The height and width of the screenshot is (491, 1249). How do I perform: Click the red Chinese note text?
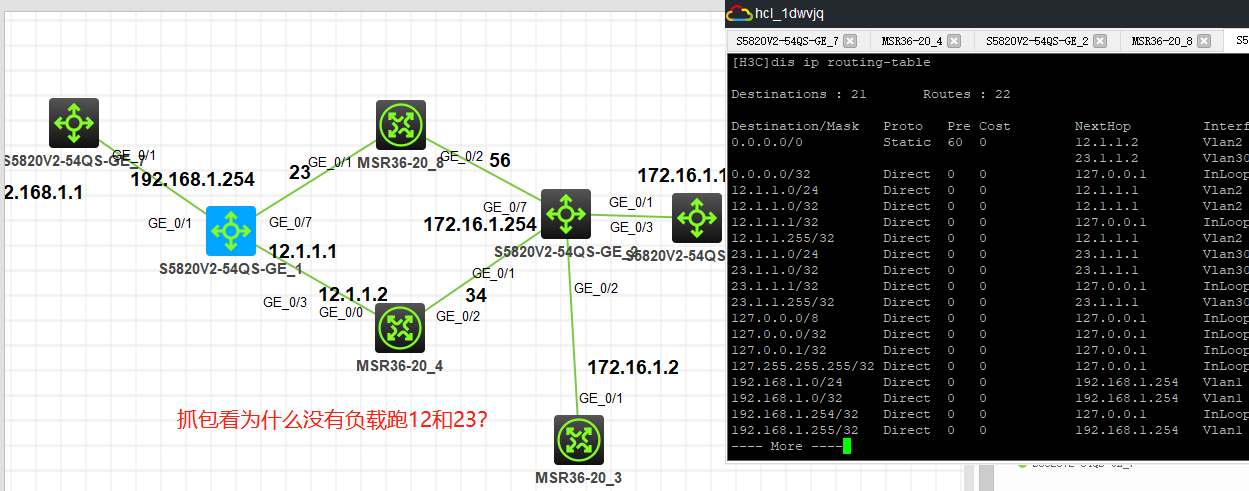pyautogui.click(x=332, y=420)
